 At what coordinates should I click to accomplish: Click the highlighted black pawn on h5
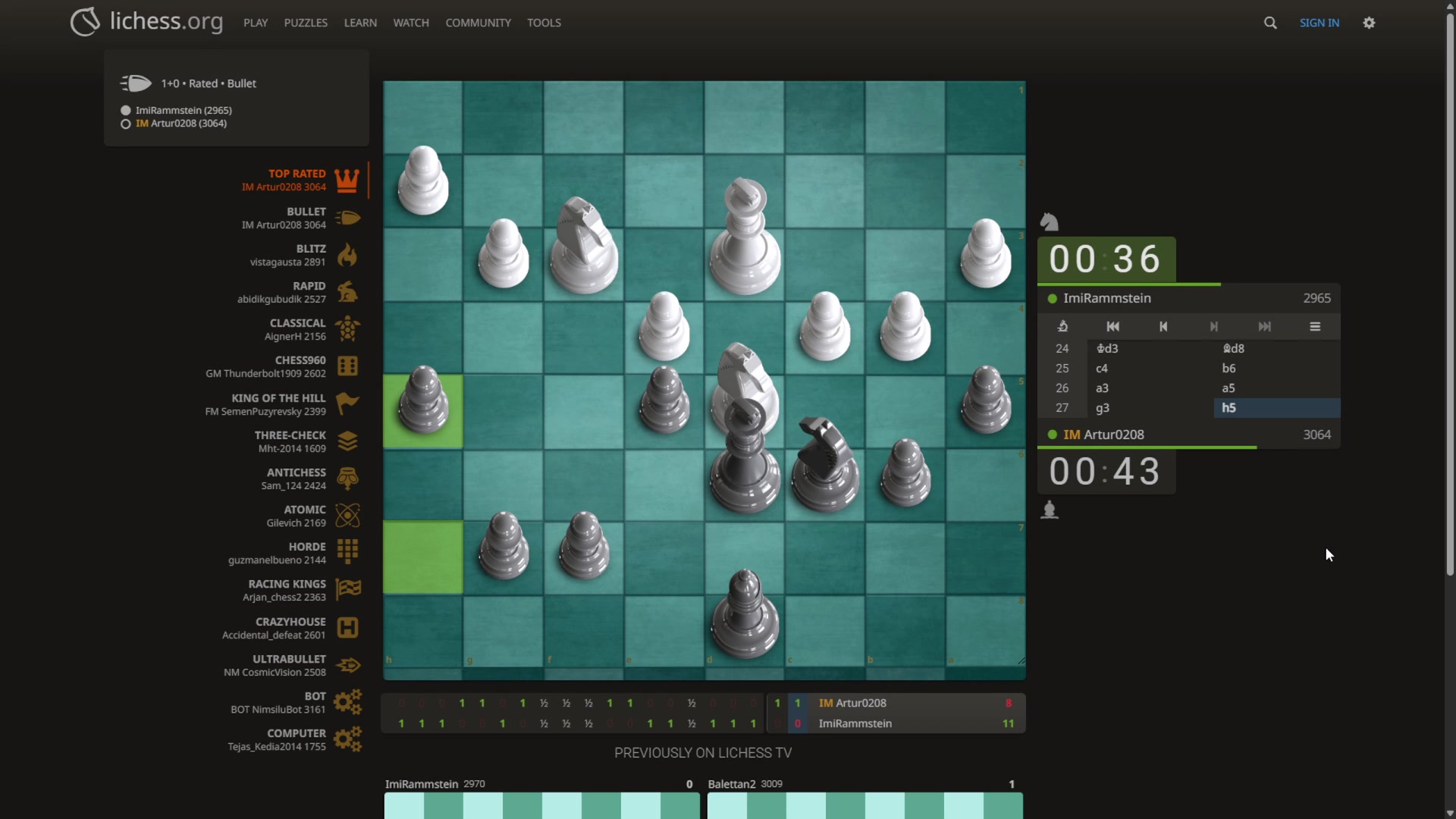(423, 400)
